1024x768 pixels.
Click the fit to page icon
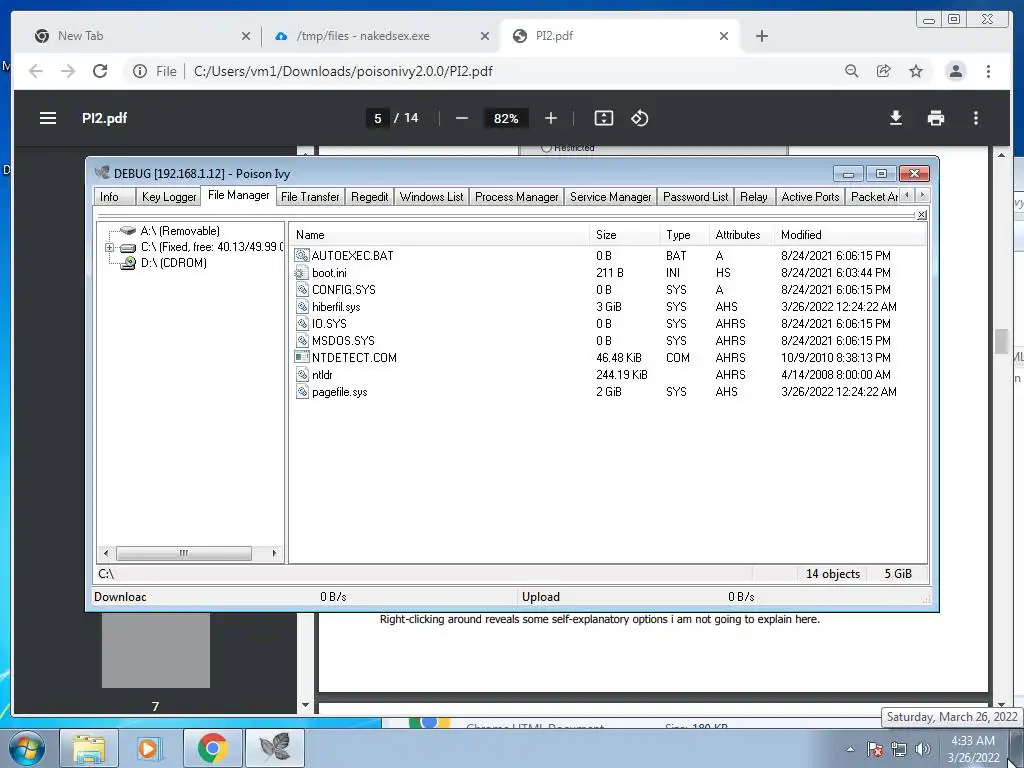[x=603, y=118]
